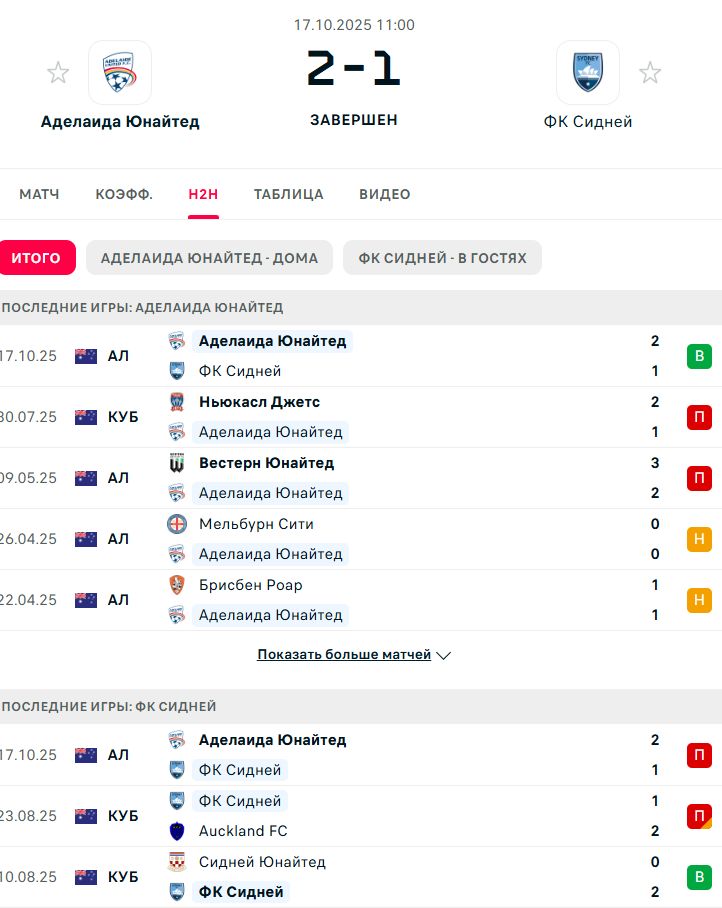The width and height of the screenshot is (722, 908).
Task: Click the Australia flag in the 09.05.25 row
Action: point(86,478)
